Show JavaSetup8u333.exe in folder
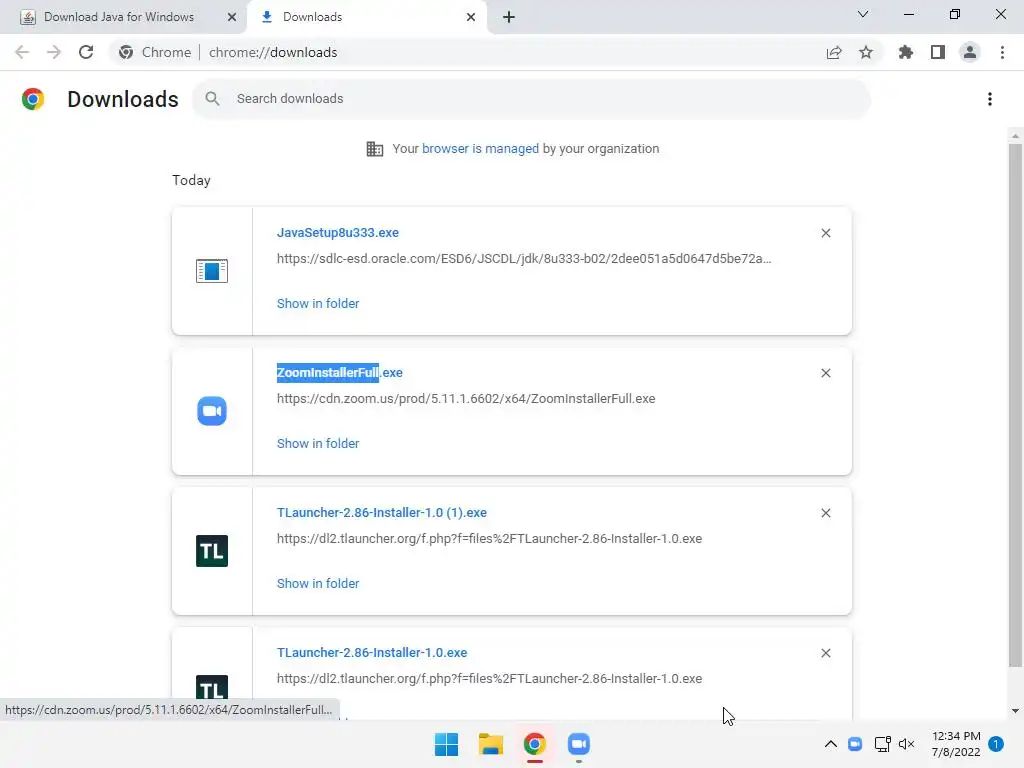This screenshot has height=768, width=1024. point(318,304)
